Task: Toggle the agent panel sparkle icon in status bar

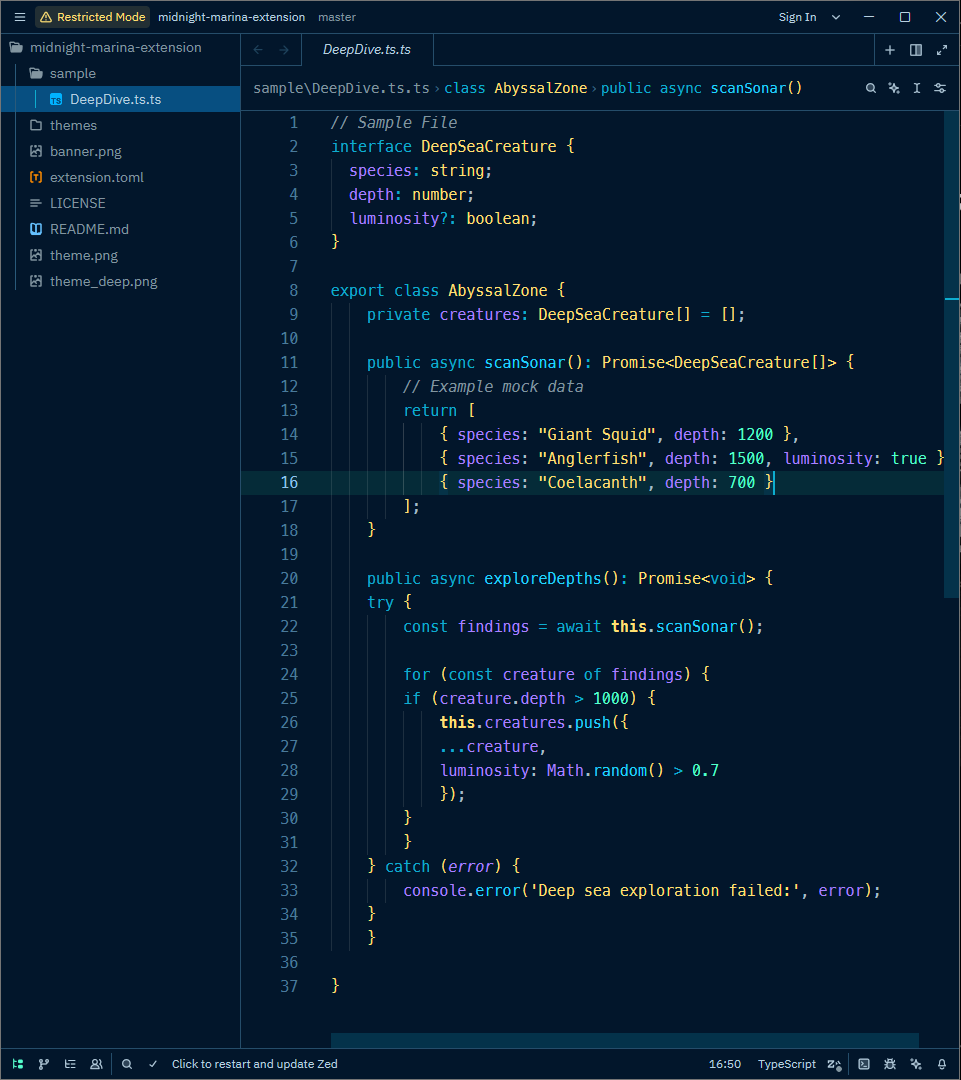Action: (916, 1064)
